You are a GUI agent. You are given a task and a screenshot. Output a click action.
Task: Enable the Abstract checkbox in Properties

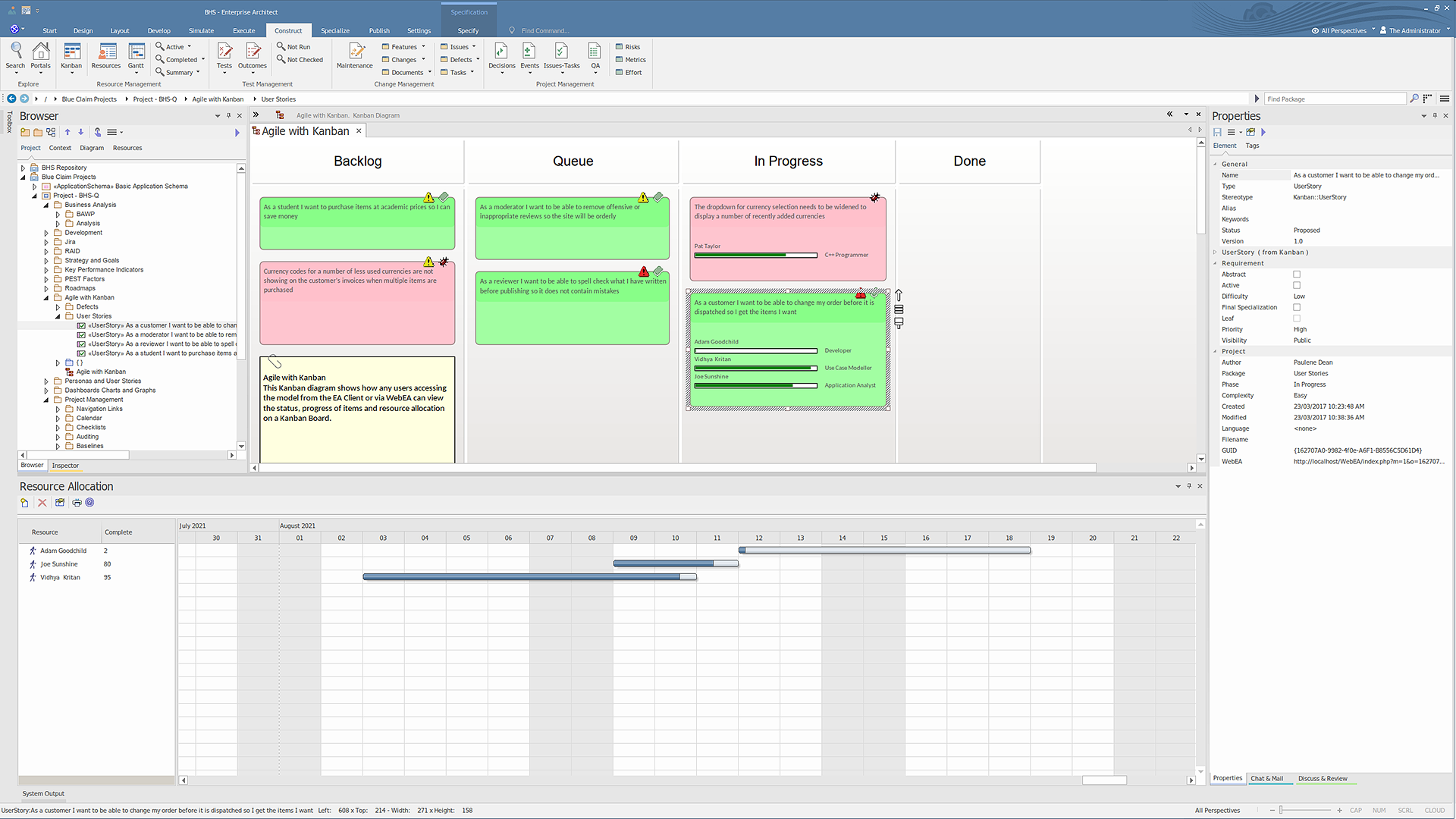click(x=1298, y=274)
